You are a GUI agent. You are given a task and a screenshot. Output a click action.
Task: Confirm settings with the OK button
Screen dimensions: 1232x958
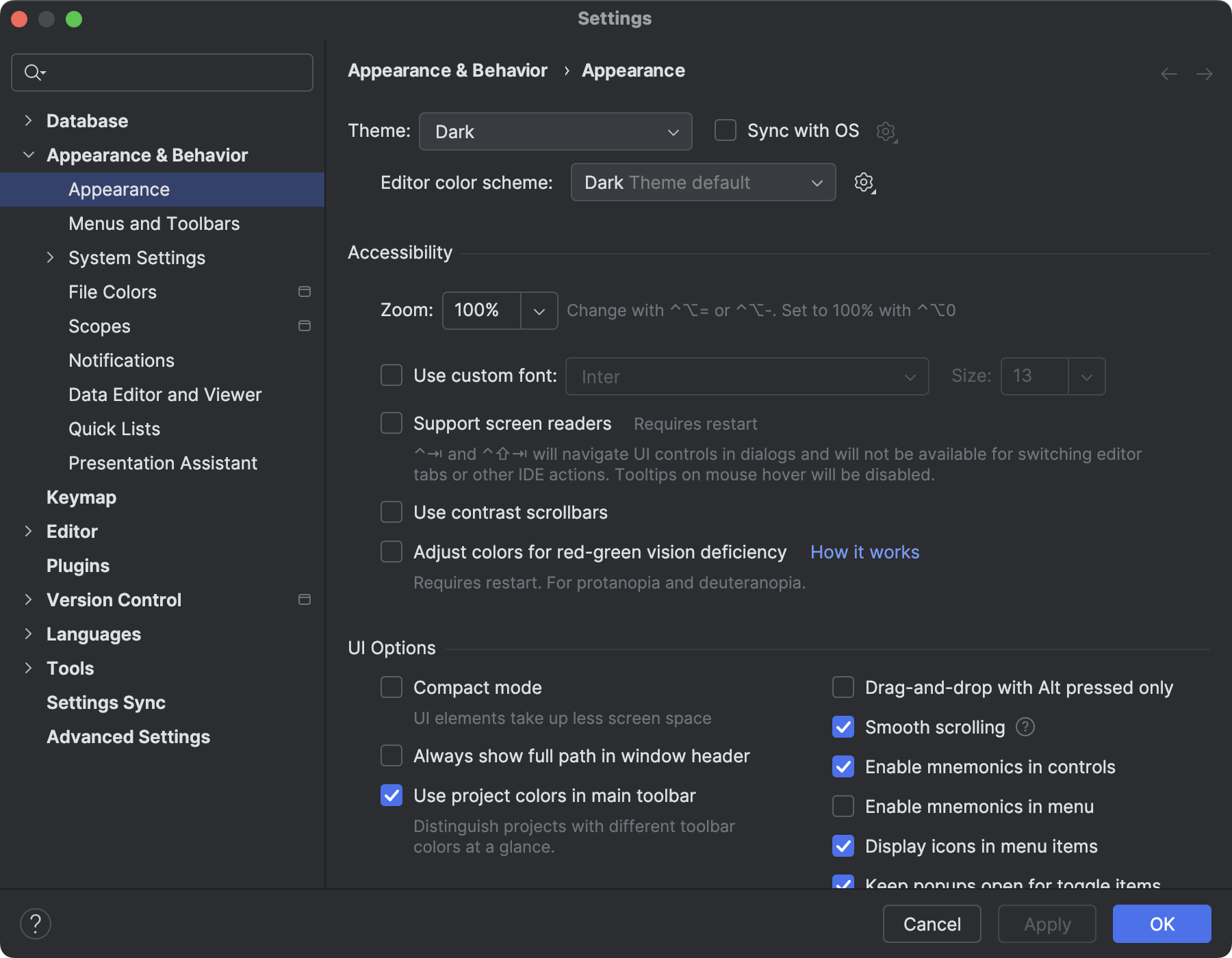coord(1162,924)
